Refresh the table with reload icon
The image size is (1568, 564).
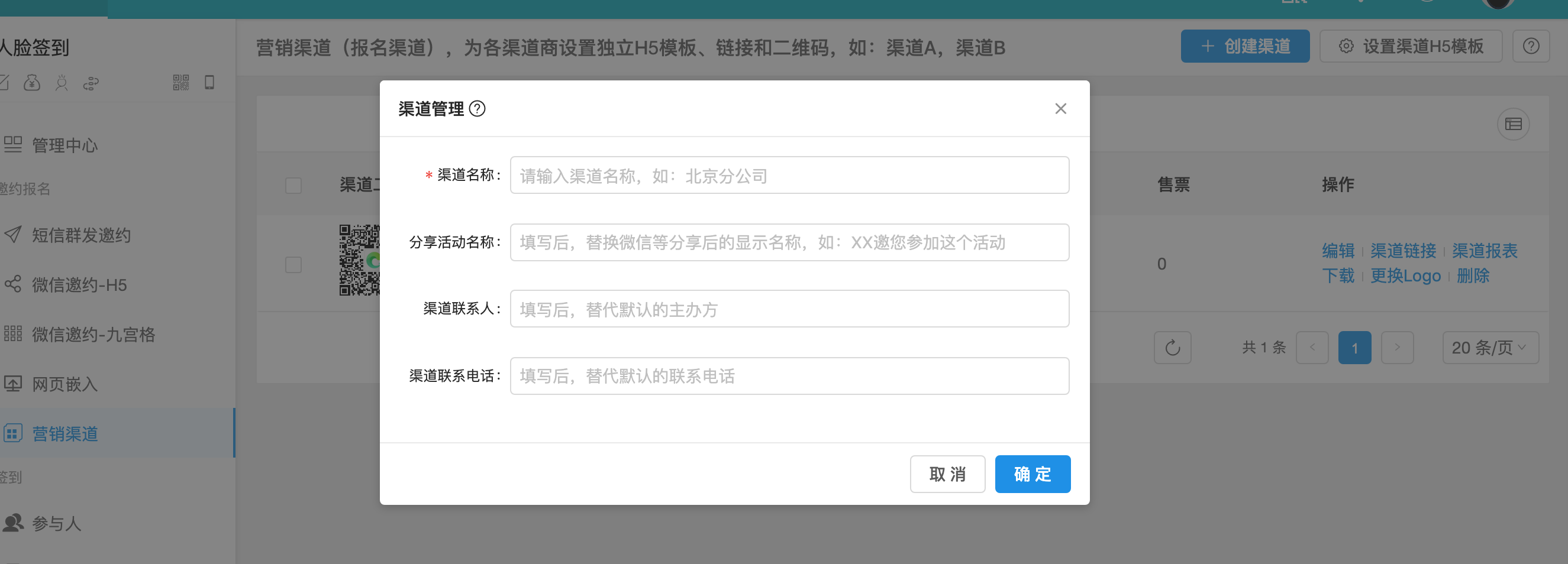(x=1172, y=348)
